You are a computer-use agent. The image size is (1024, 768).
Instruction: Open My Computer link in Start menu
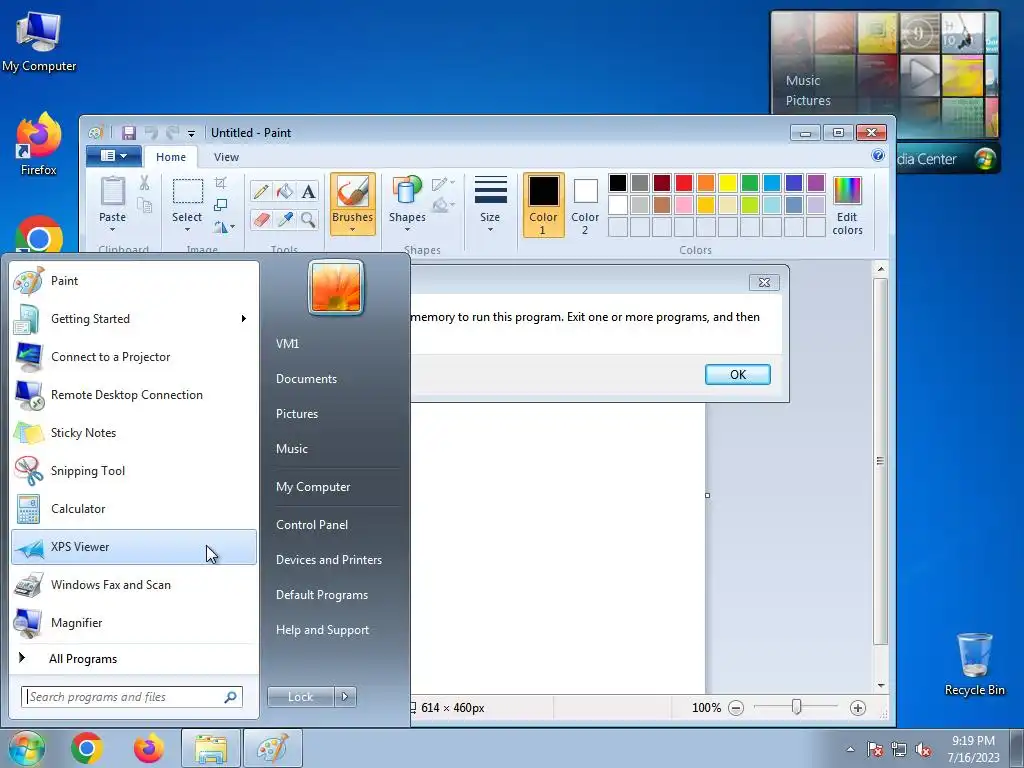tap(313, 487)
